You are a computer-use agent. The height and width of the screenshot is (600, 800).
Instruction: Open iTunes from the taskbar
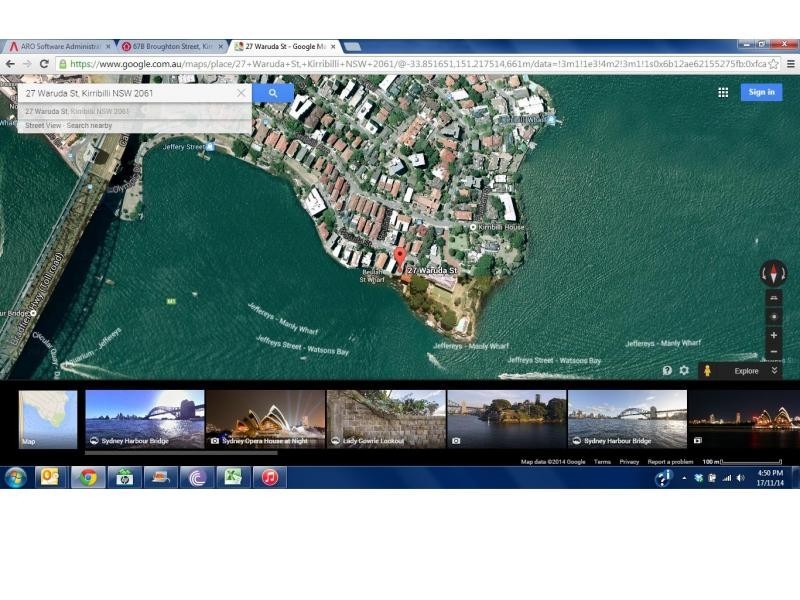pyautogui.click(x=270, y=478)
